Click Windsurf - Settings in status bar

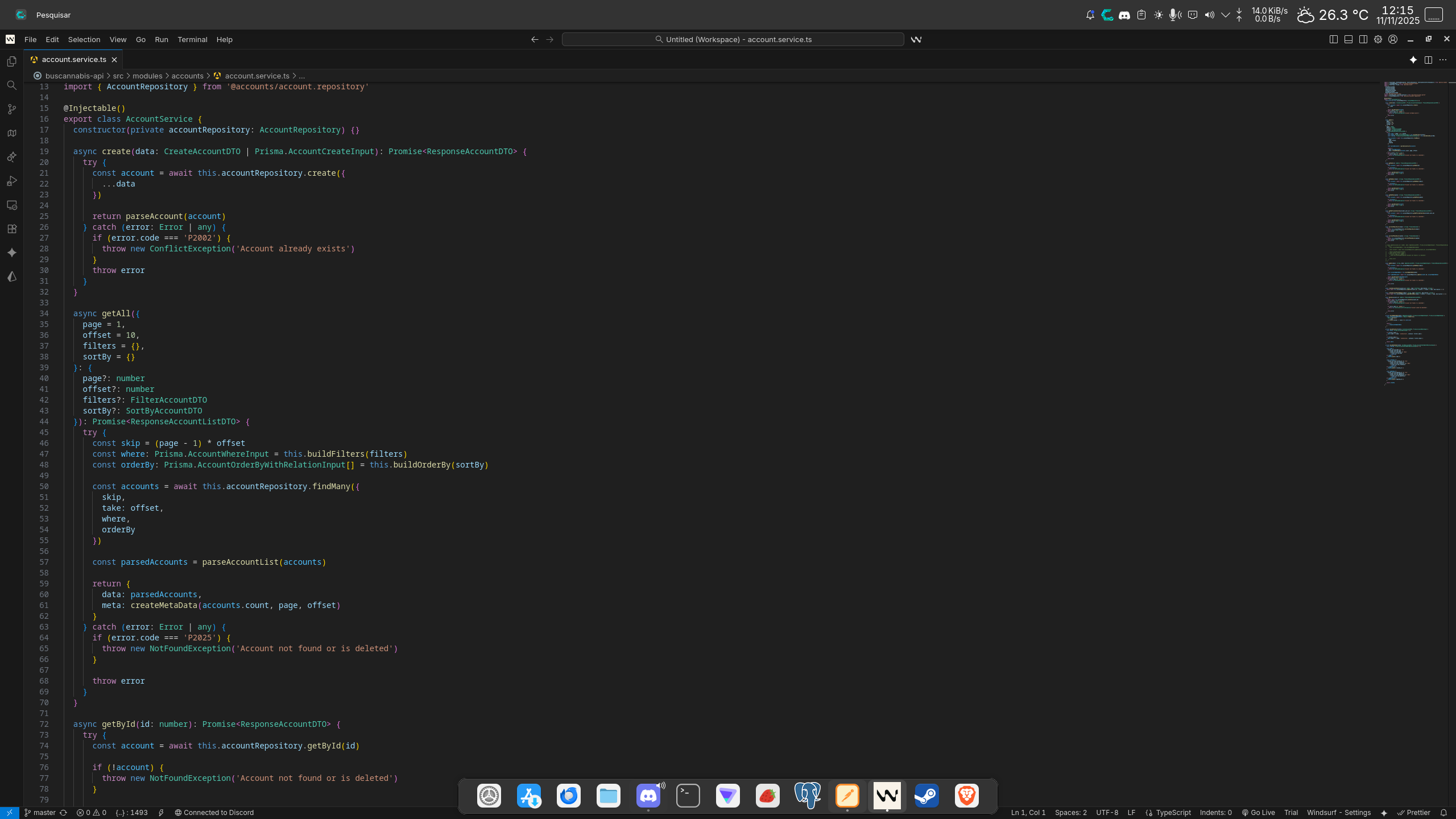tap(1339, 813)
